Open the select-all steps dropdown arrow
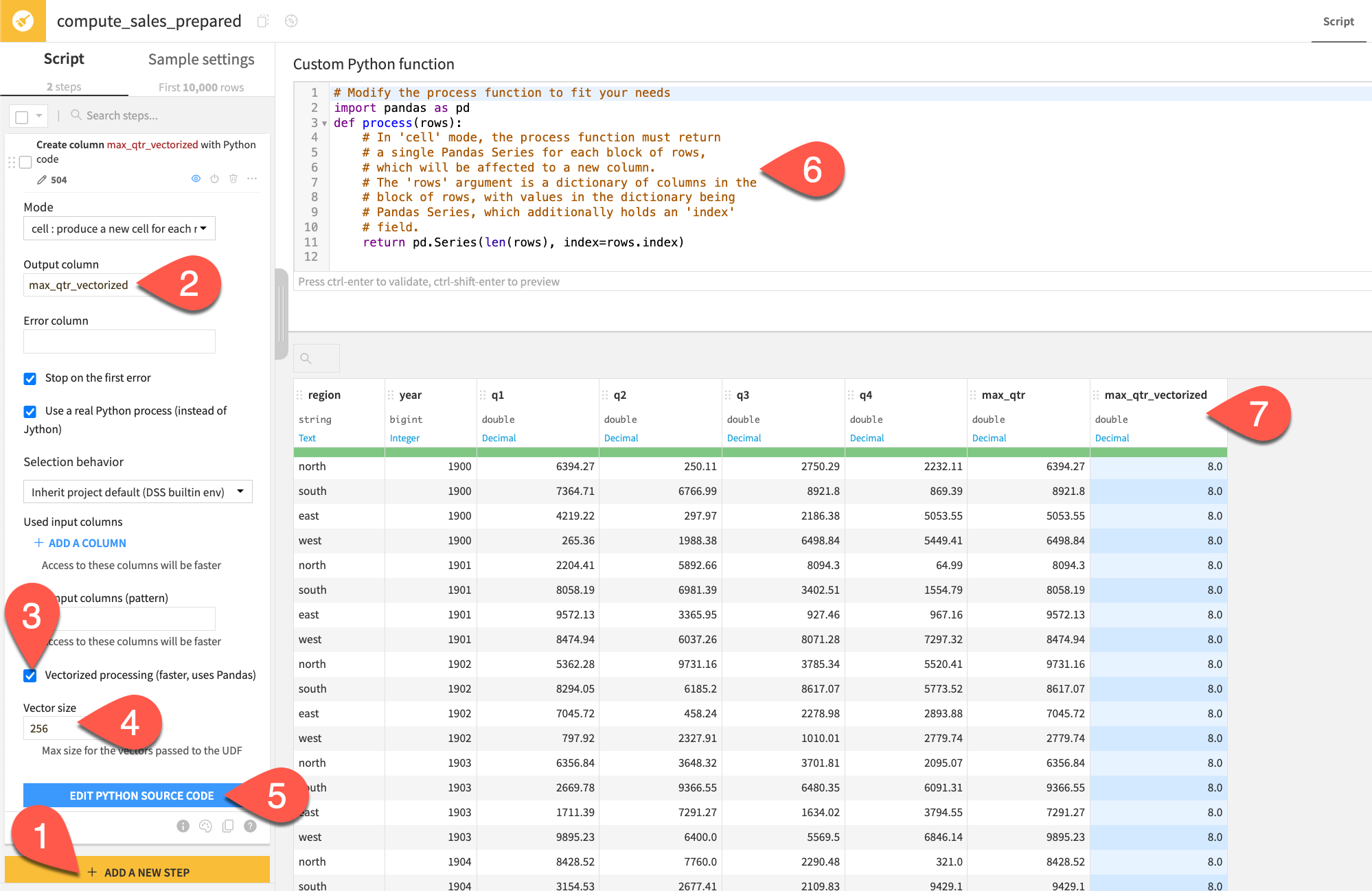The height and width of the screenshot is (891, 1372). coord(39,116)
